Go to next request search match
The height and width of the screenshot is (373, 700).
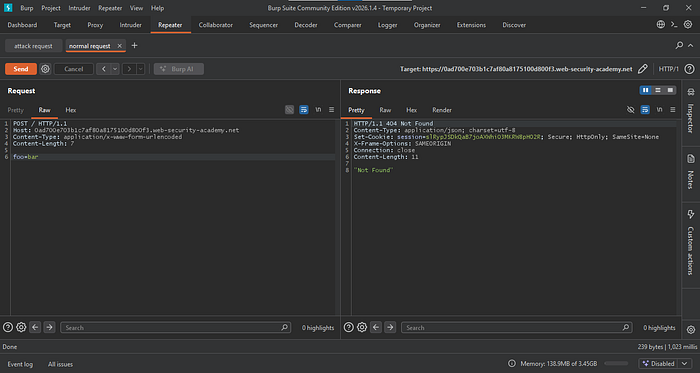[x=50, y=327]
